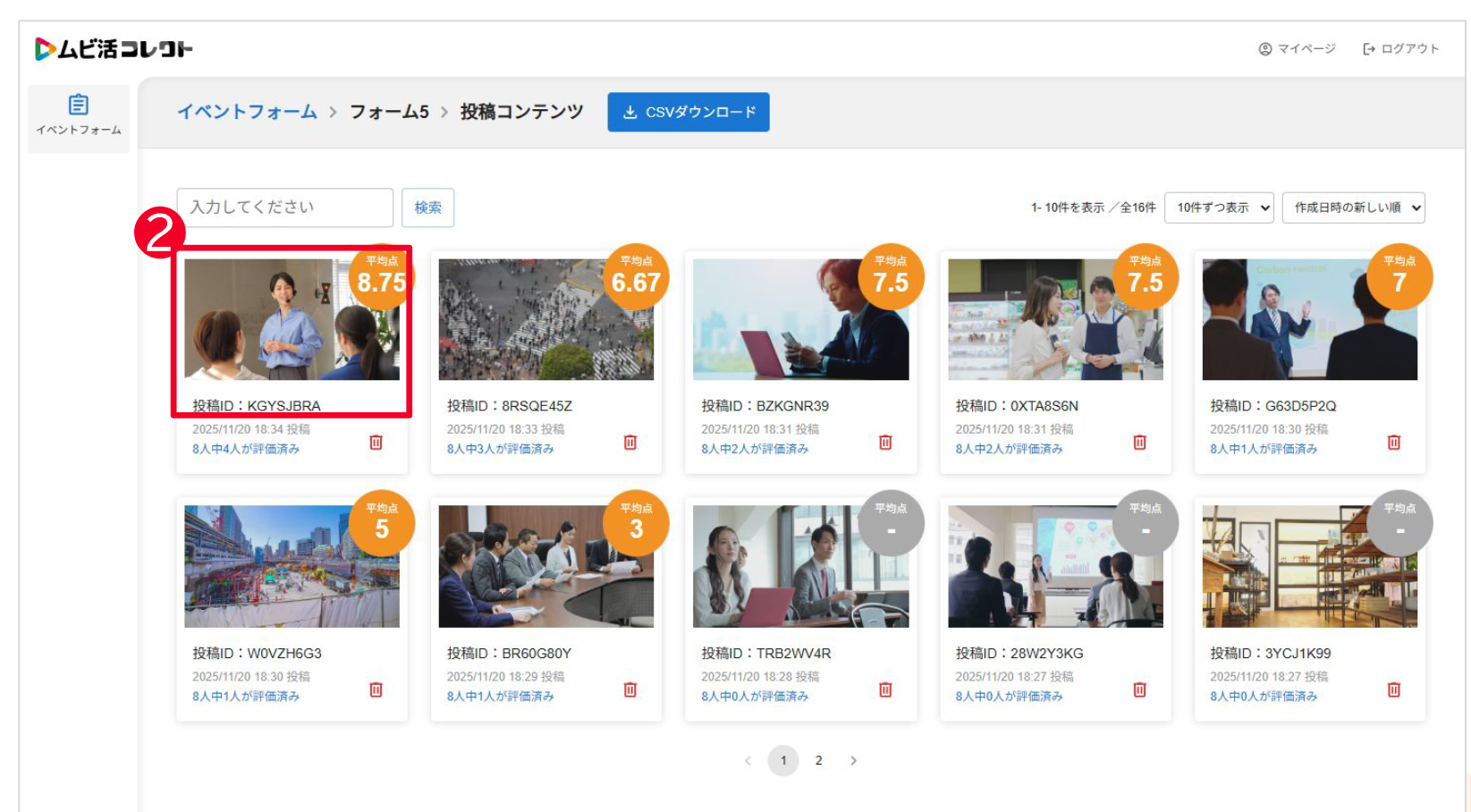1471x812 pixels.
Task: Delete post 28W2Y3KG with trash icon
Action: tap(1139, 689)
